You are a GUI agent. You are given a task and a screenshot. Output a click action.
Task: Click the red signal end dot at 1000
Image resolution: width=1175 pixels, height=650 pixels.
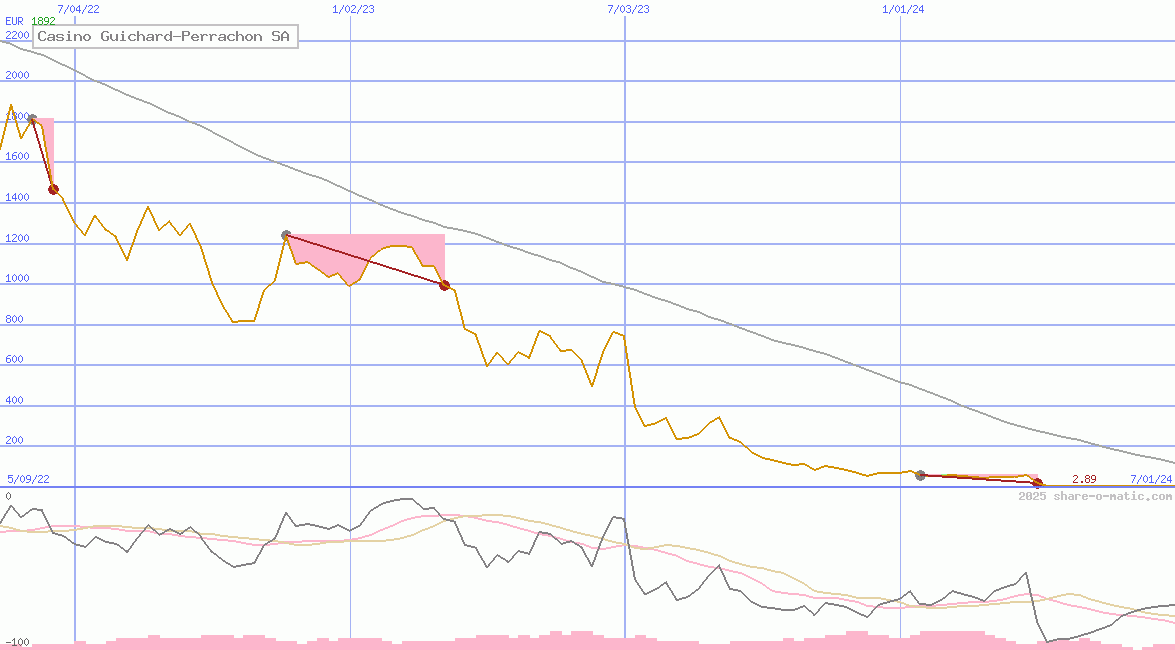[x=444, y=286]
